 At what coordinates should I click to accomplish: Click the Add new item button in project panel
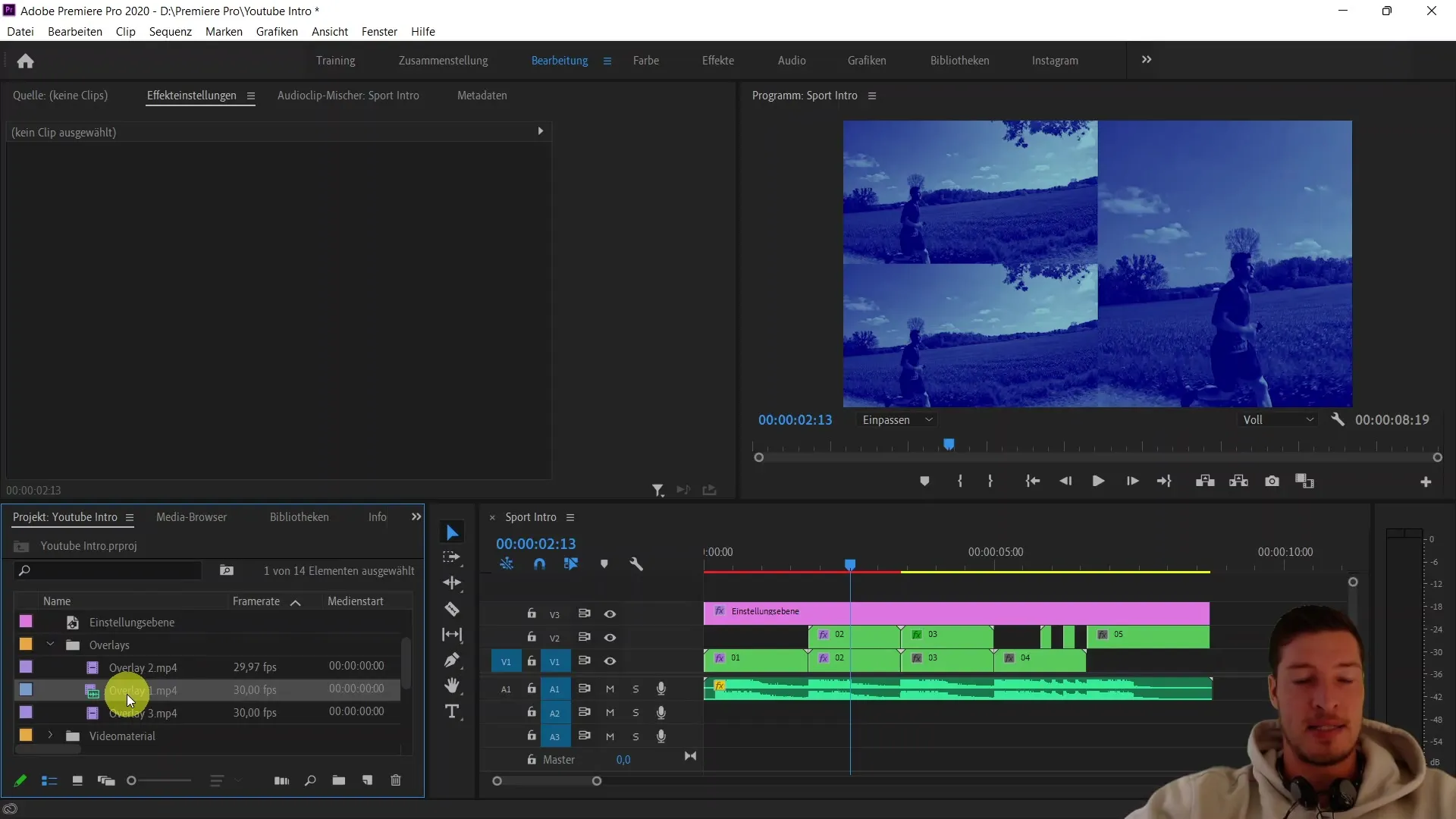pos(366,780)
